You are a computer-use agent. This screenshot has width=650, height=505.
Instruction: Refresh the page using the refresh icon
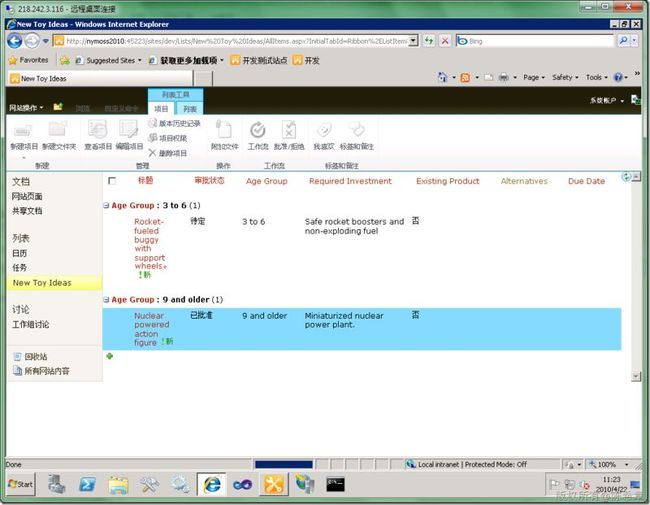(429, 41)
